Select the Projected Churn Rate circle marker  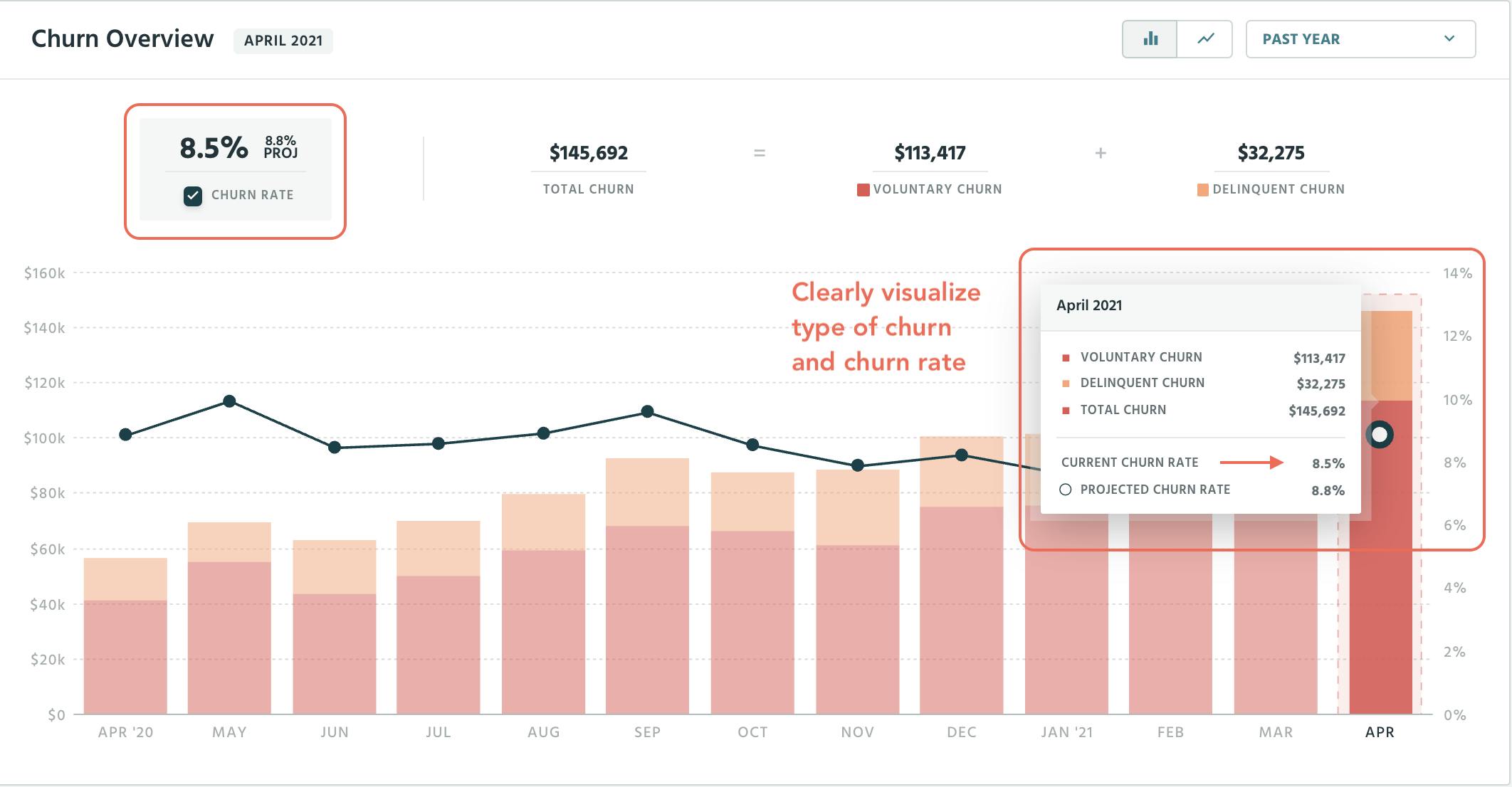pyautogui.click(x=1065, y=490)
